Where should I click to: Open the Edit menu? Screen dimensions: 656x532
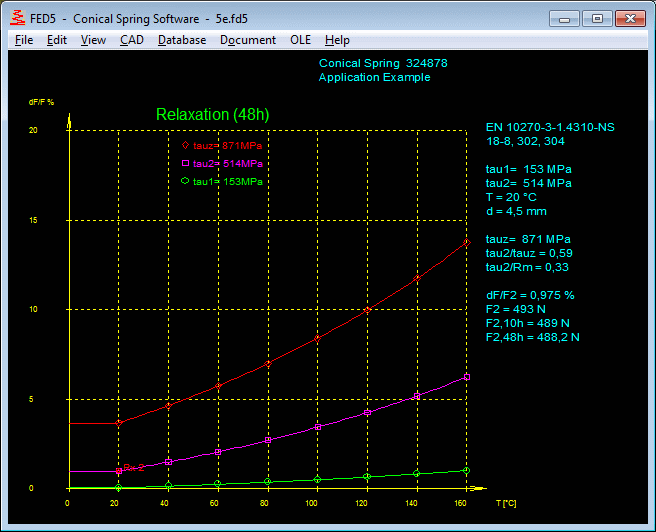57,40
